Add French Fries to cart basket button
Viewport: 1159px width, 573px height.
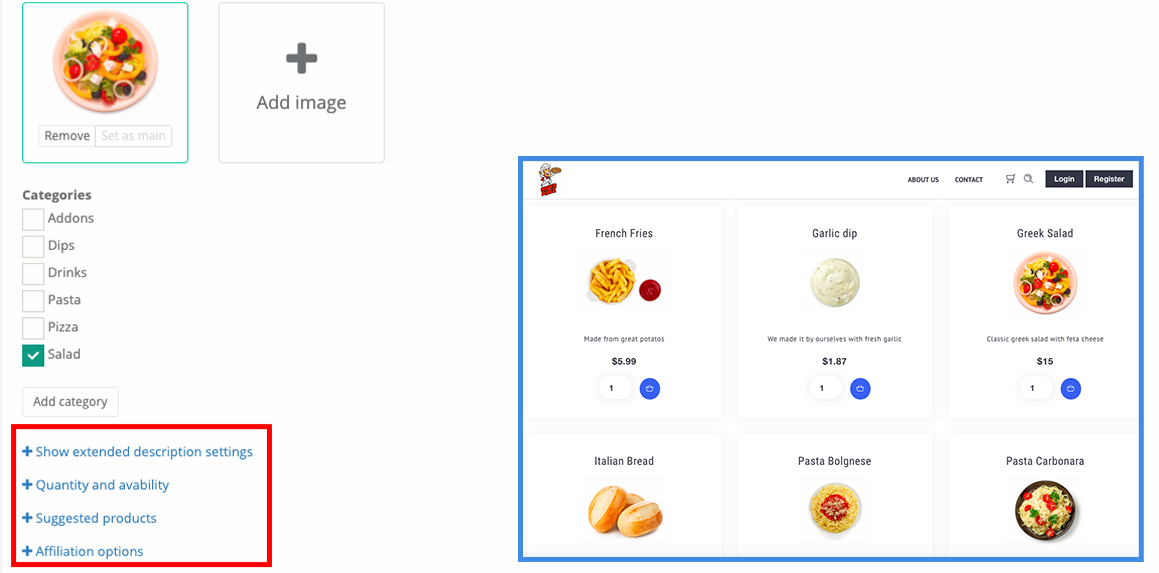tap(650, 388)
